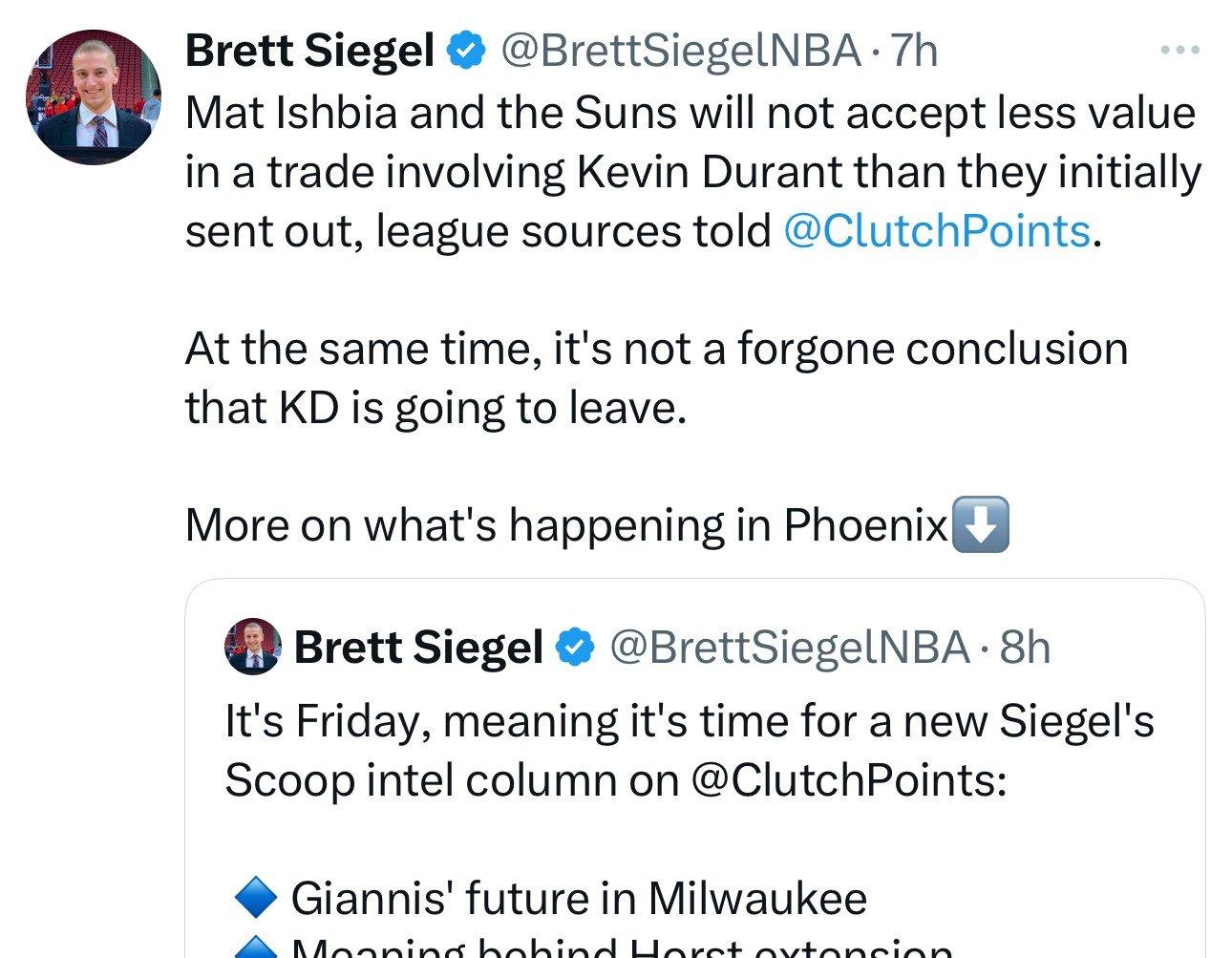Open the three-dot more options menu

(1179, 50)
